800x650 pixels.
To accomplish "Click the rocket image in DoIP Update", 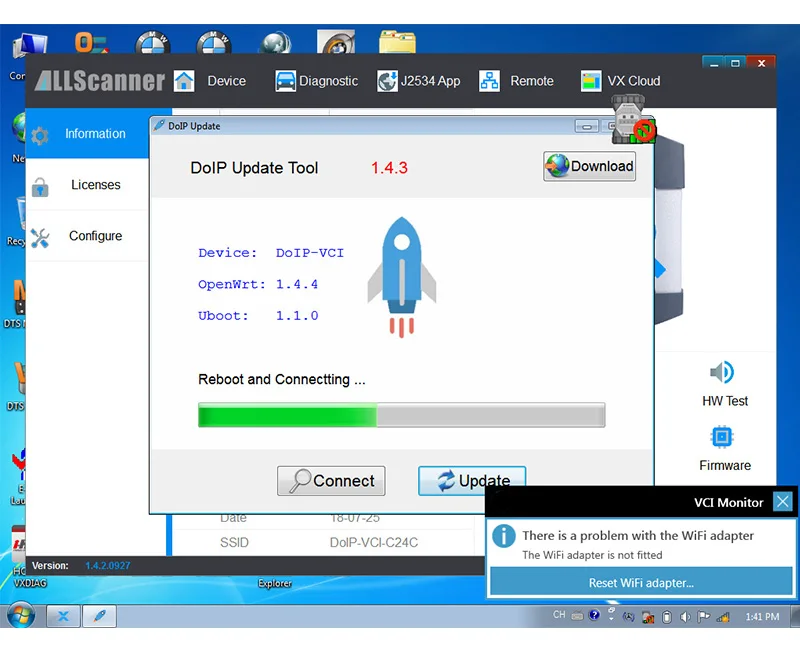I will point(402,277).
